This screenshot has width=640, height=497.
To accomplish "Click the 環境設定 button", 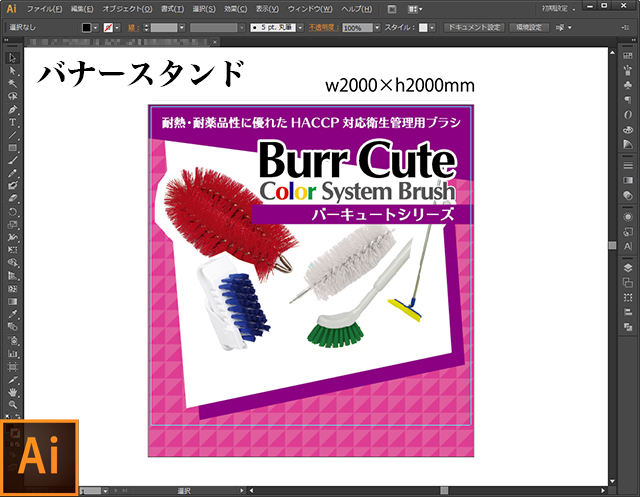I will 529,27.
